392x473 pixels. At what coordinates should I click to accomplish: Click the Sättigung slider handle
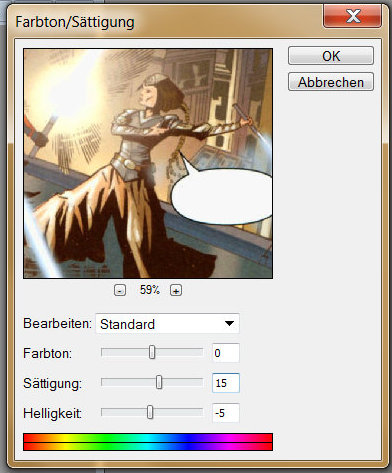pyautogui.click(x=159, y=382)
